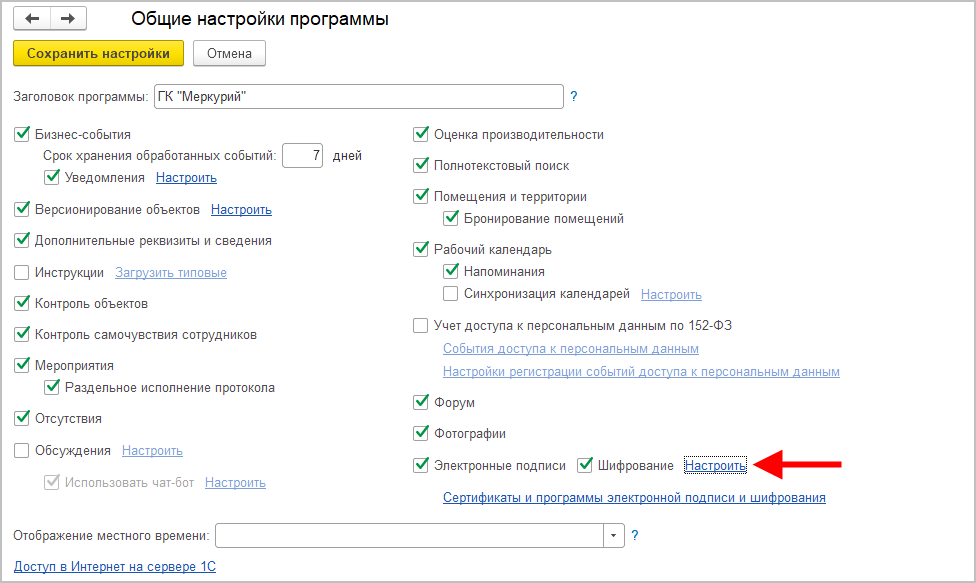Enable Синхронизация календарей checkbox

[451, 294]
